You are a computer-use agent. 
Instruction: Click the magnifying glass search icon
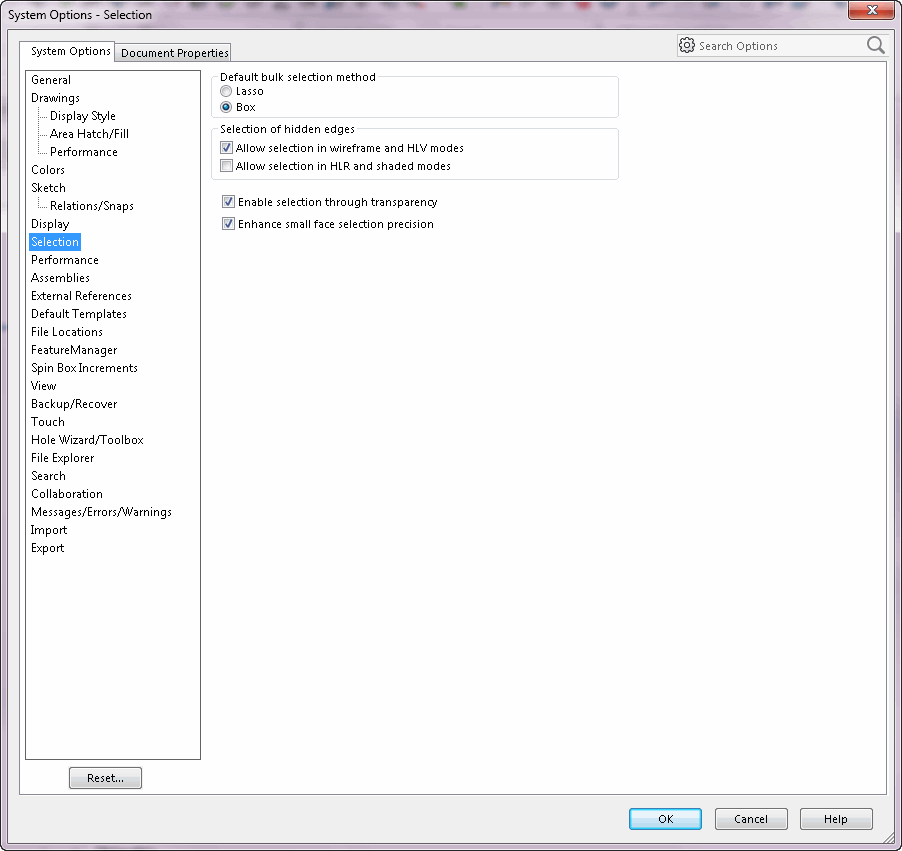(876, 45)
